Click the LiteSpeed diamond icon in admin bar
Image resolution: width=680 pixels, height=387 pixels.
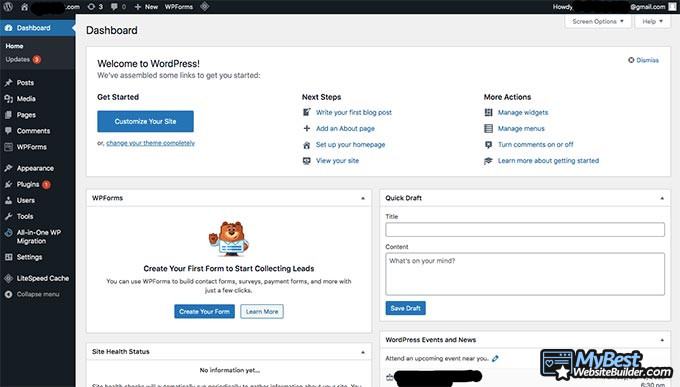205,7
